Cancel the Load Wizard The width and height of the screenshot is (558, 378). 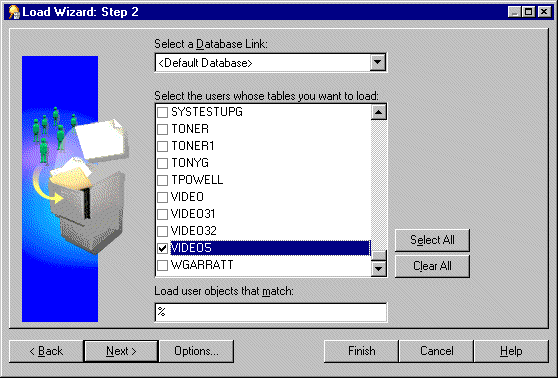point(437,351)
